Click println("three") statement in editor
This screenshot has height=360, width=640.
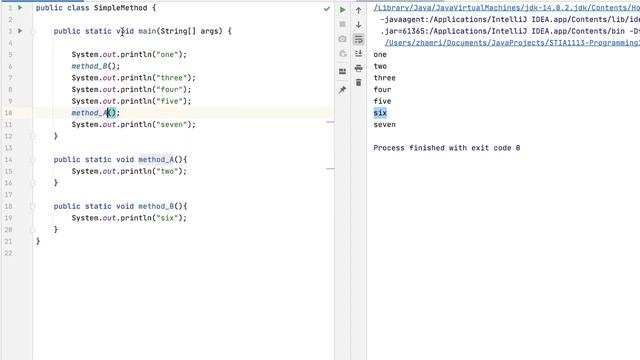(x=133, y=78)
